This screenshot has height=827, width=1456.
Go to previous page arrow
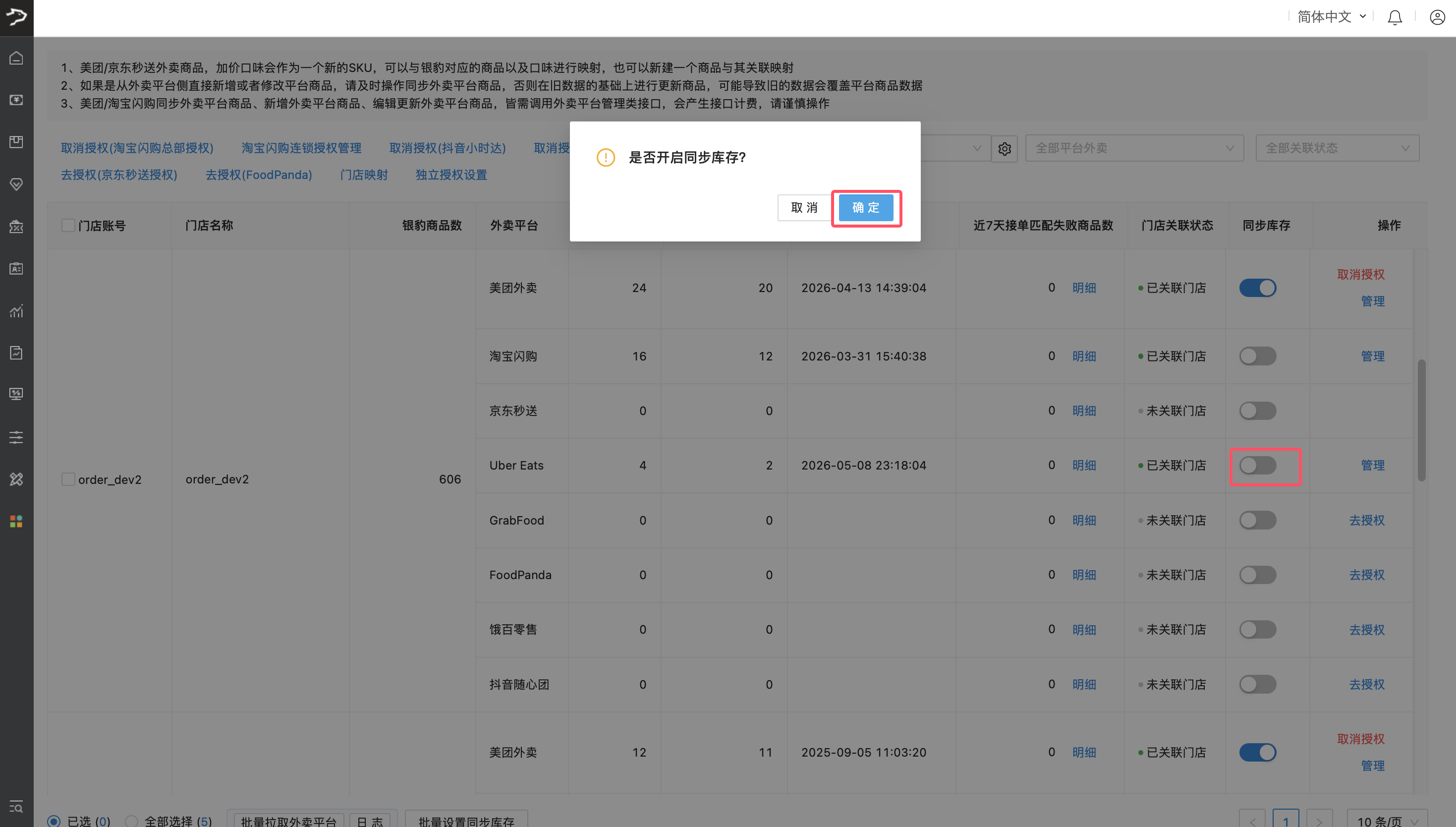pyautogui.click(x=1252, y=821)
